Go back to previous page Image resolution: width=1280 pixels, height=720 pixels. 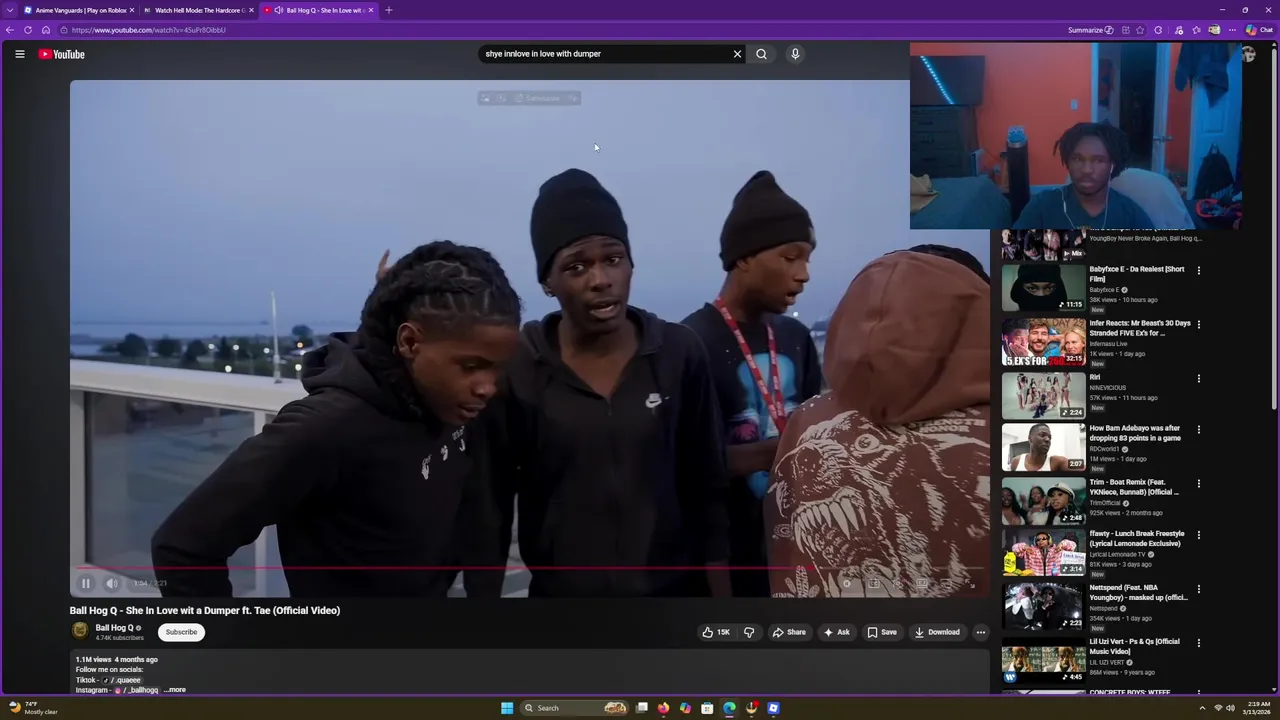10,30
